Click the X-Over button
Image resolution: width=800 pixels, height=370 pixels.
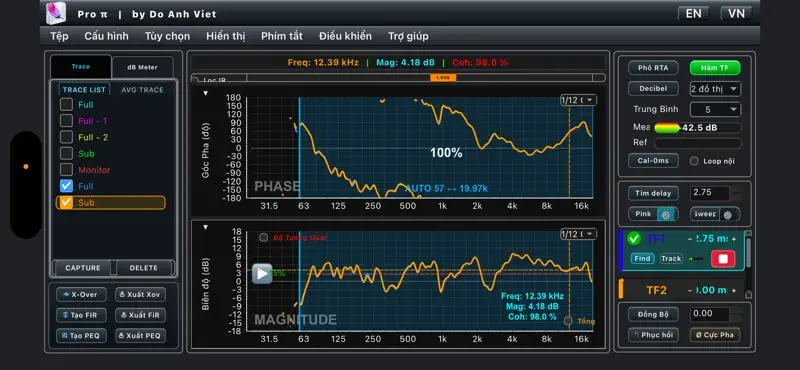click(81, 295)
